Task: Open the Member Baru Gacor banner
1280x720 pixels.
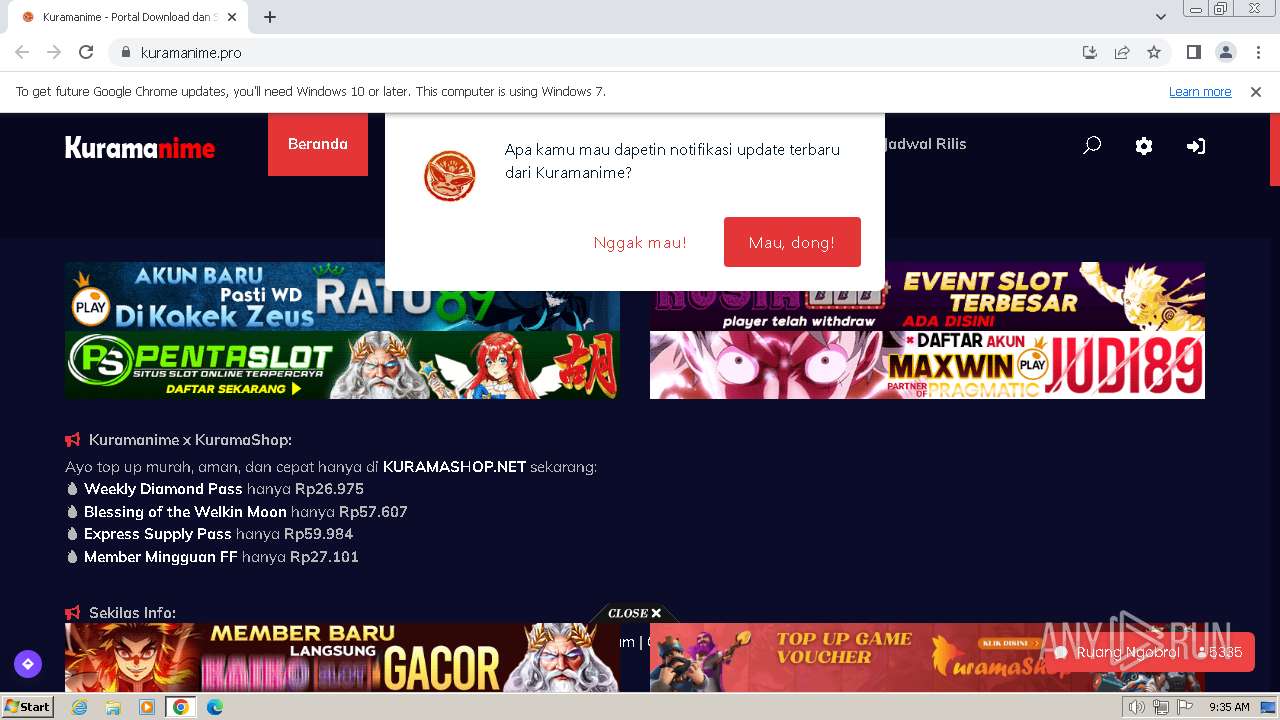Action: tap(342, 657)
